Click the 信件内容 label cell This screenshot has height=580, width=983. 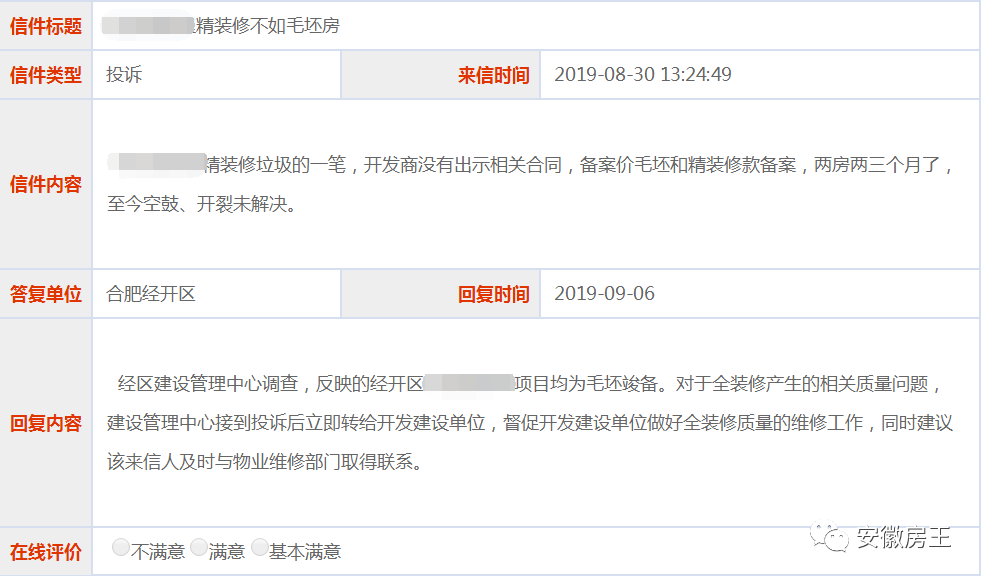pos(46,184)
